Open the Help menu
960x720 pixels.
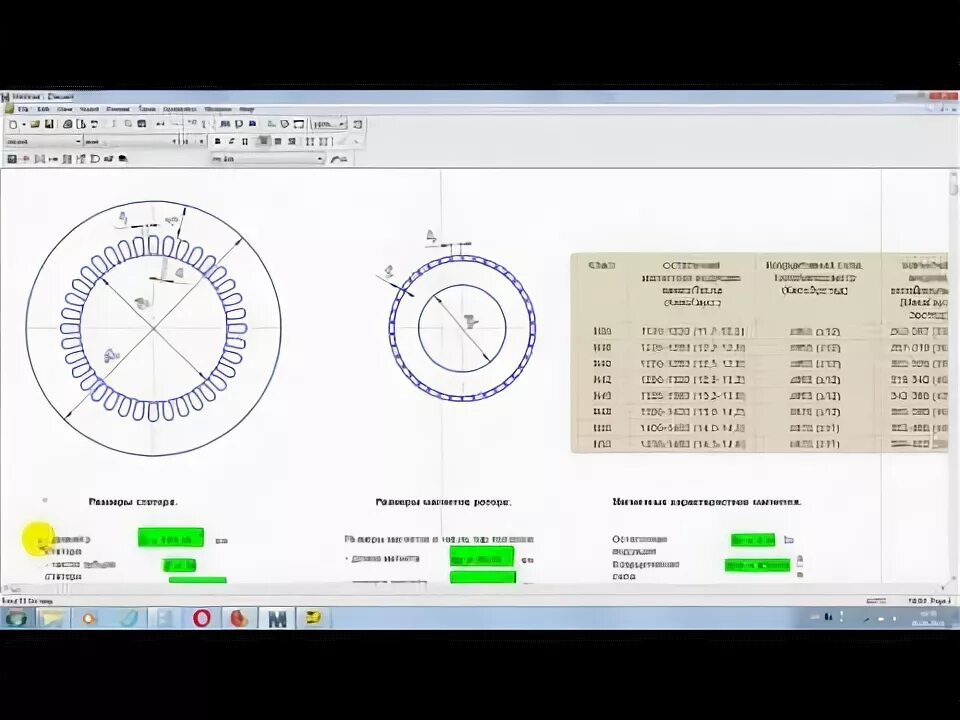click(x=247, y=109)
